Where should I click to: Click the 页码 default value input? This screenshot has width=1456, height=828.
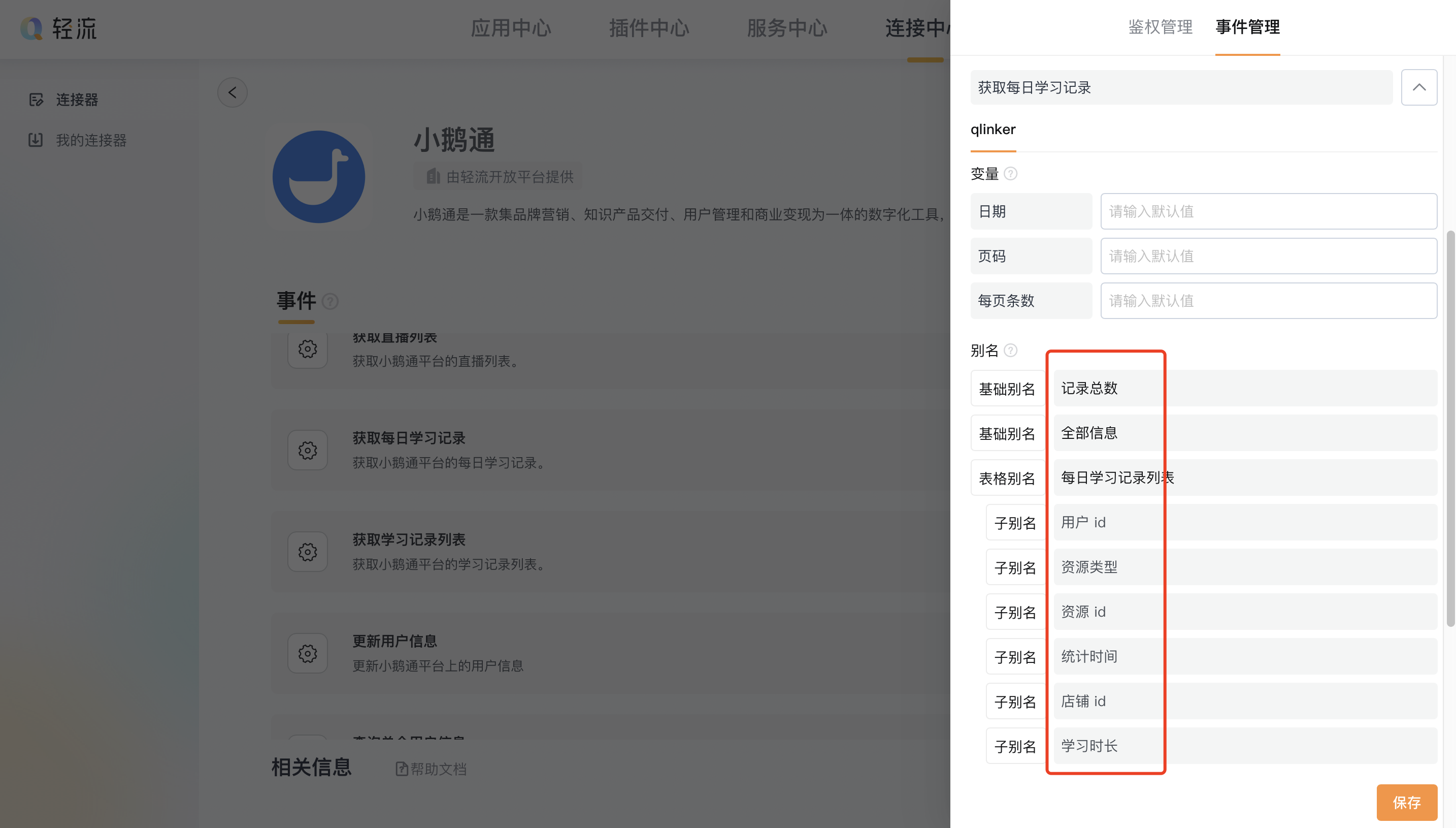(1269, 256)
